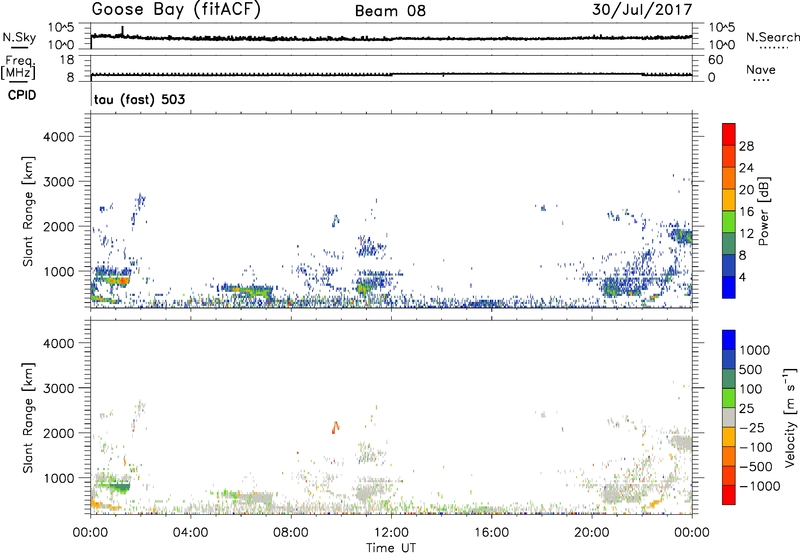
Task: Click the N.Sky legend label
Action: point(19,37)
